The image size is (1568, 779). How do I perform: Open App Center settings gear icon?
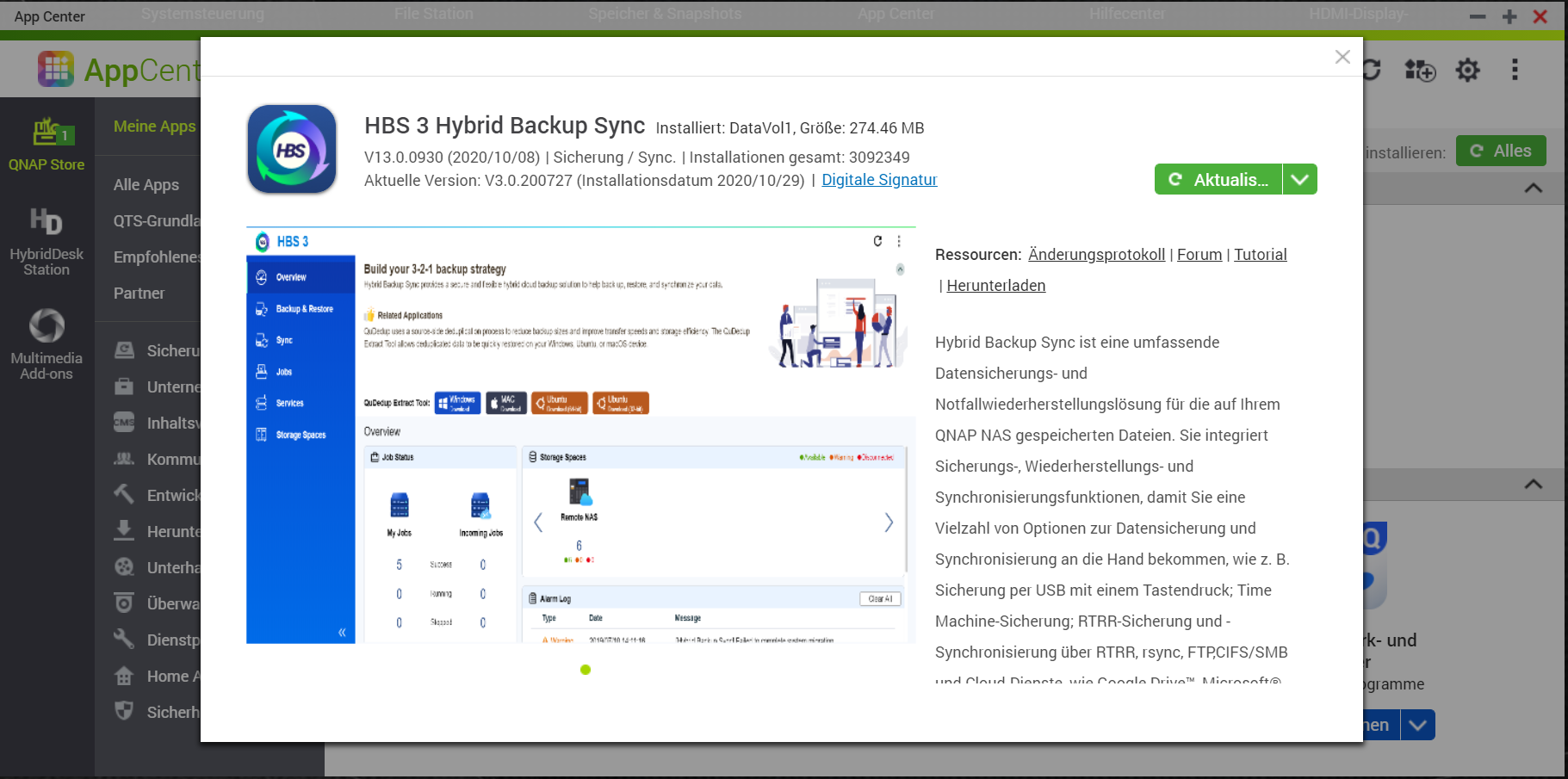[x=1468, y=70]
